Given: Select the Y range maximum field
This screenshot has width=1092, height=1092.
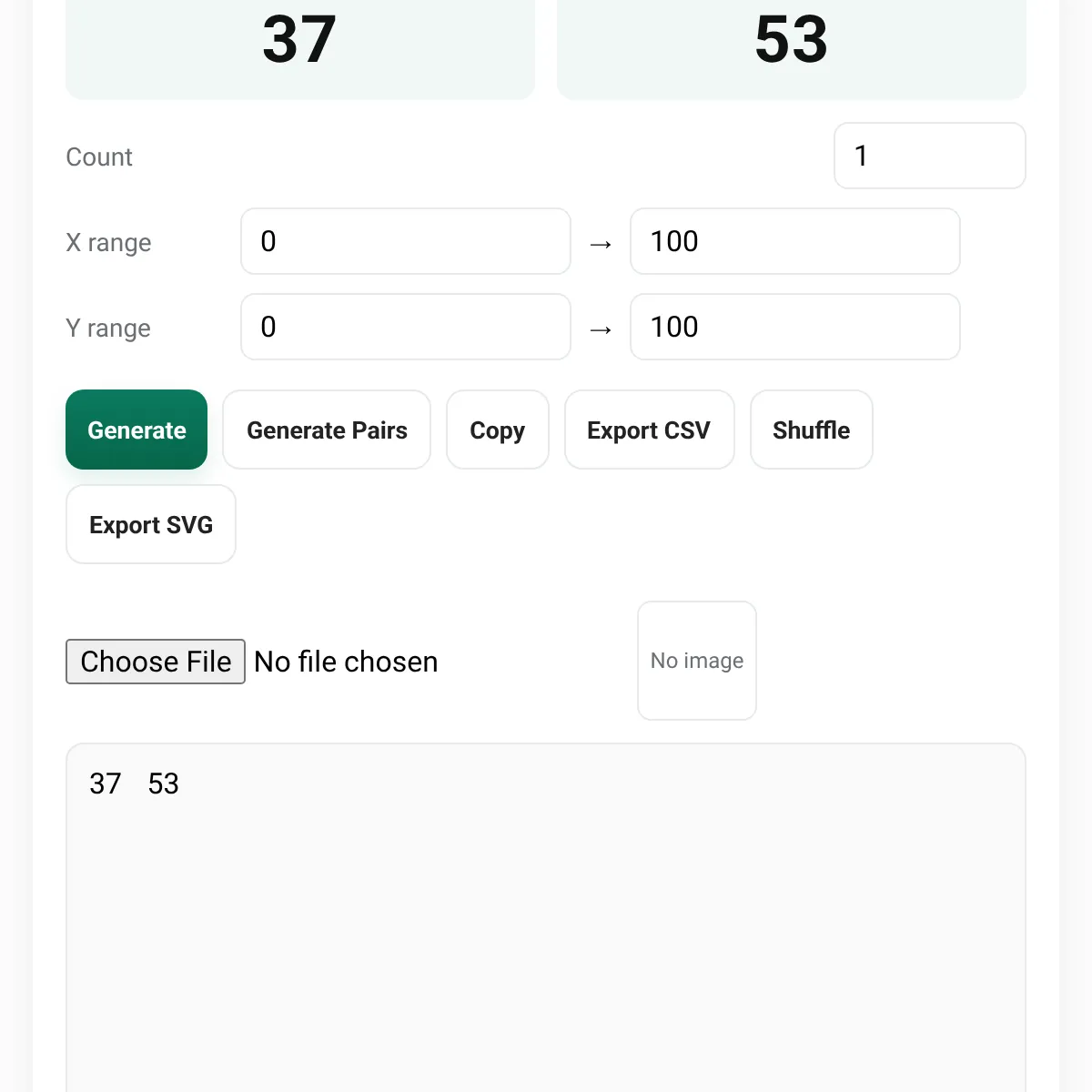Looking at the screenshot, I should tap(795, 327).
